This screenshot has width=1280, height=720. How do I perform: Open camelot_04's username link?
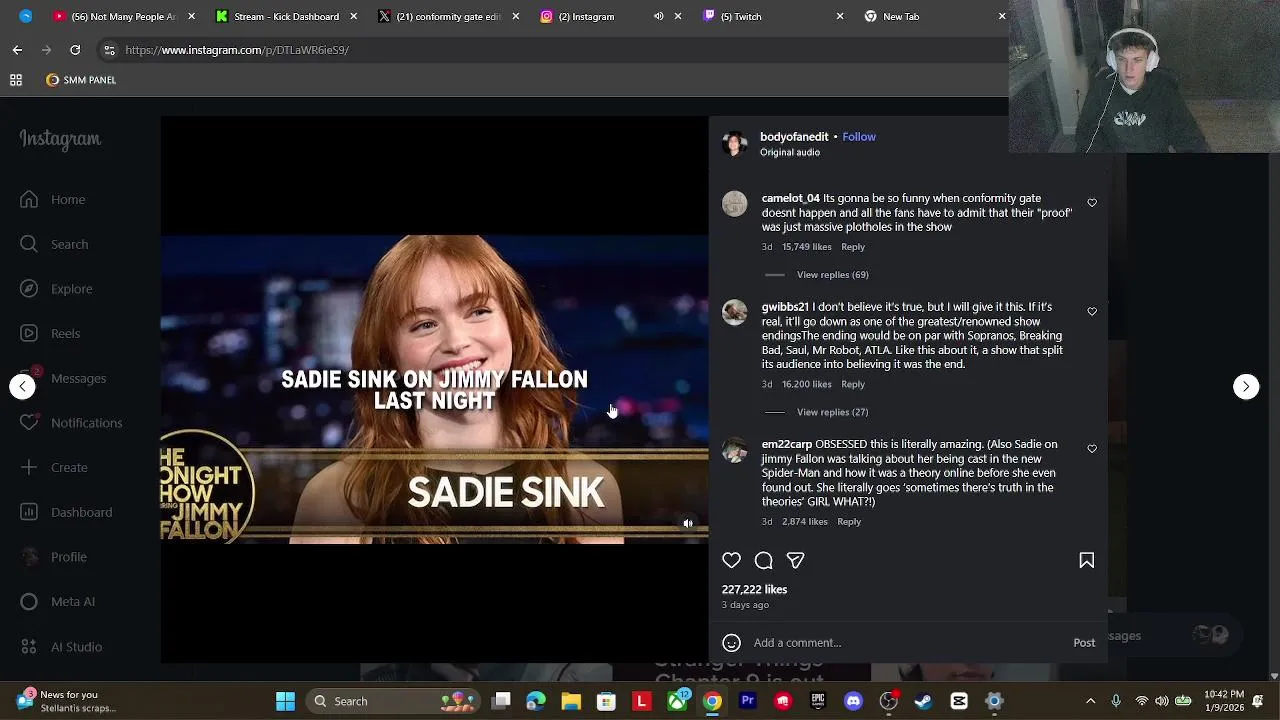pos(791,199)
